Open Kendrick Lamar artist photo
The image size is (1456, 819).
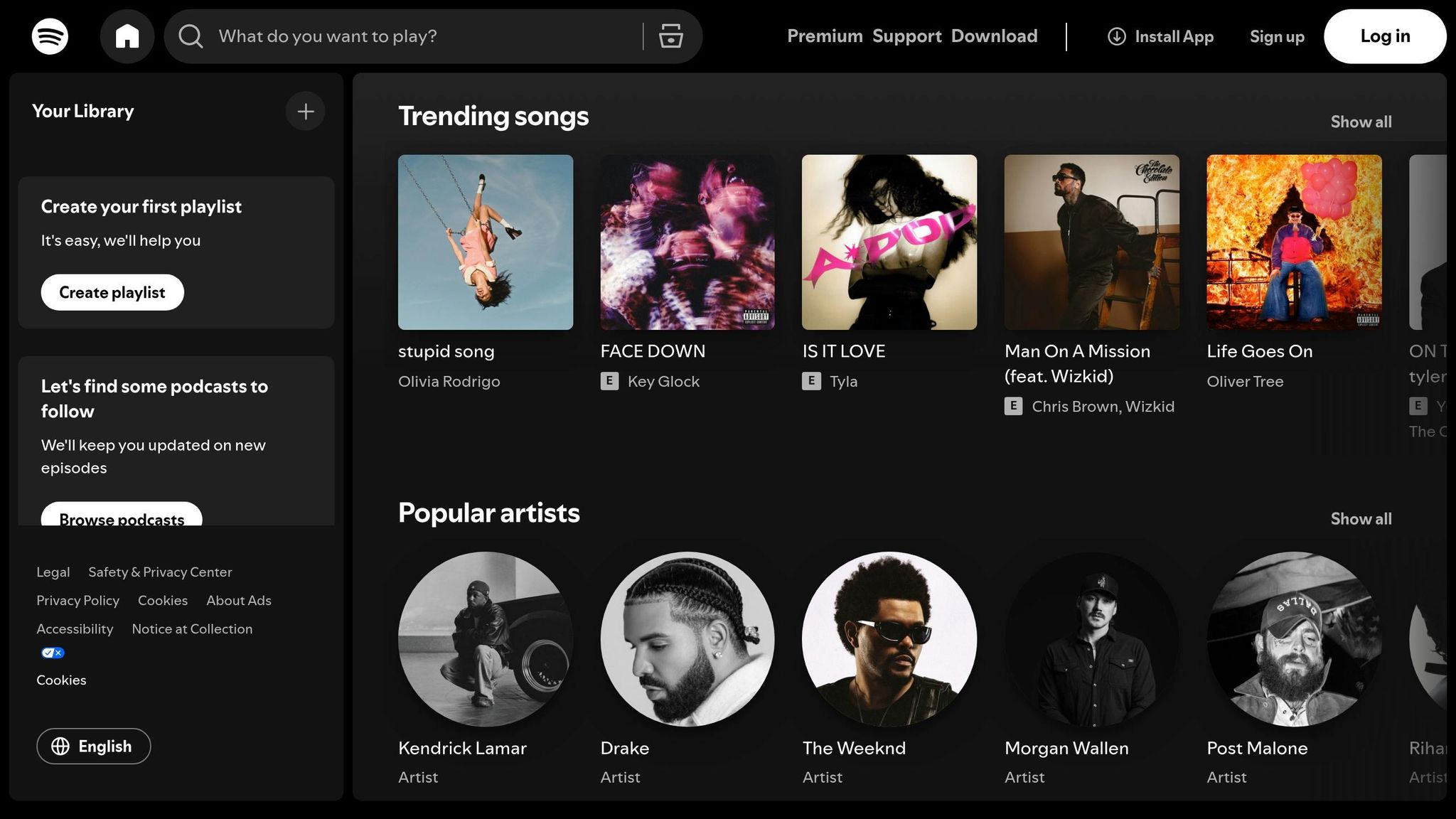486,639
